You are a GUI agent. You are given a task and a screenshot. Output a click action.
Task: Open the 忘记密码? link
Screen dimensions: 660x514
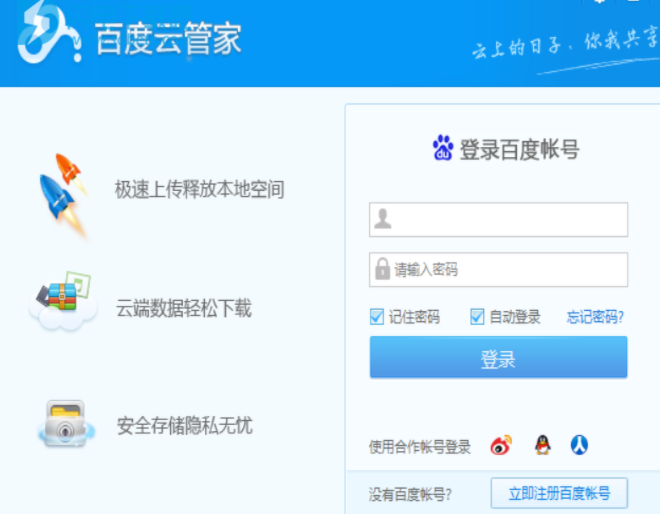[x=595, y=317]
